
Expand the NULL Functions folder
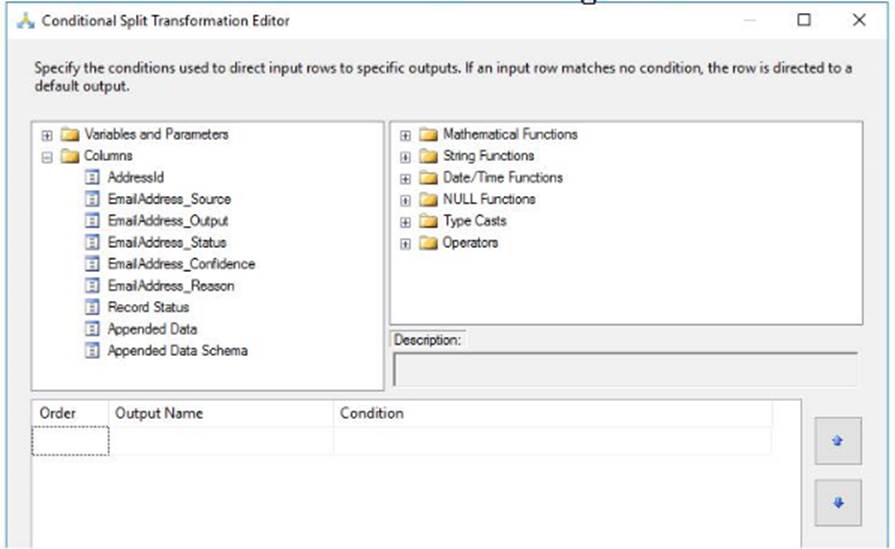tap(405, 199)
